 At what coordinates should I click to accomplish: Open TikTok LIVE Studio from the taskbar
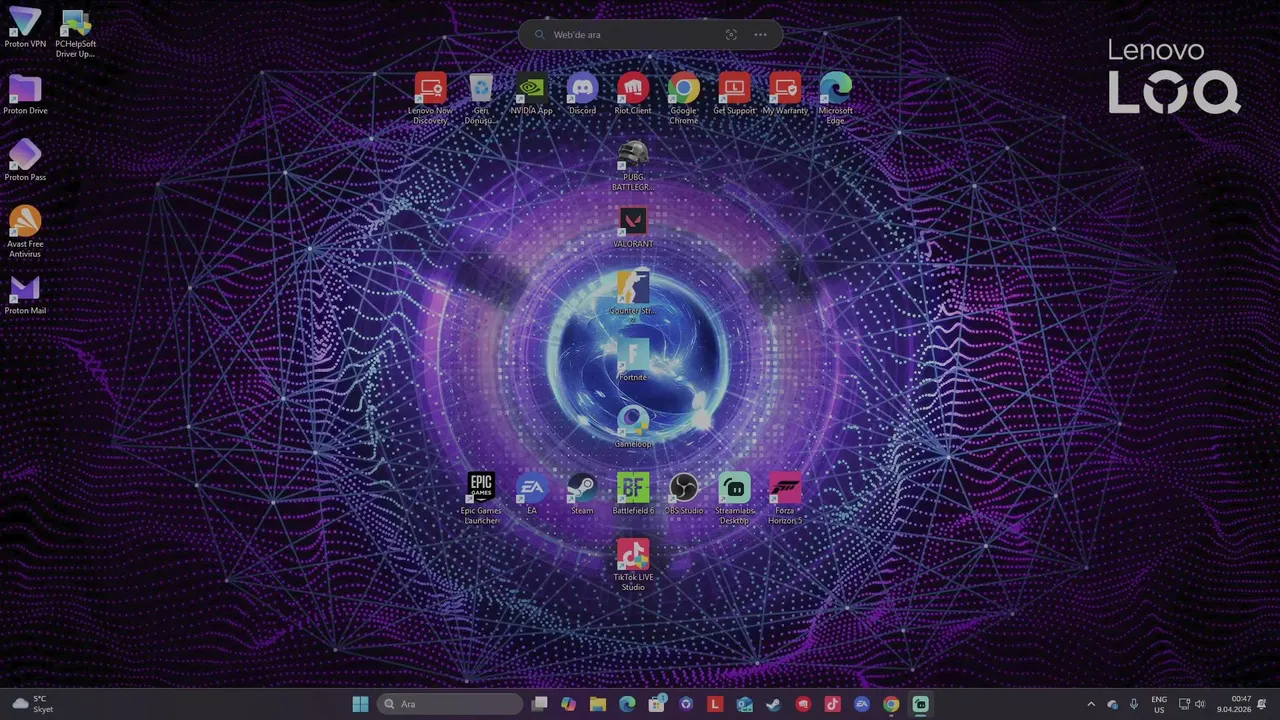coord(832,704)
